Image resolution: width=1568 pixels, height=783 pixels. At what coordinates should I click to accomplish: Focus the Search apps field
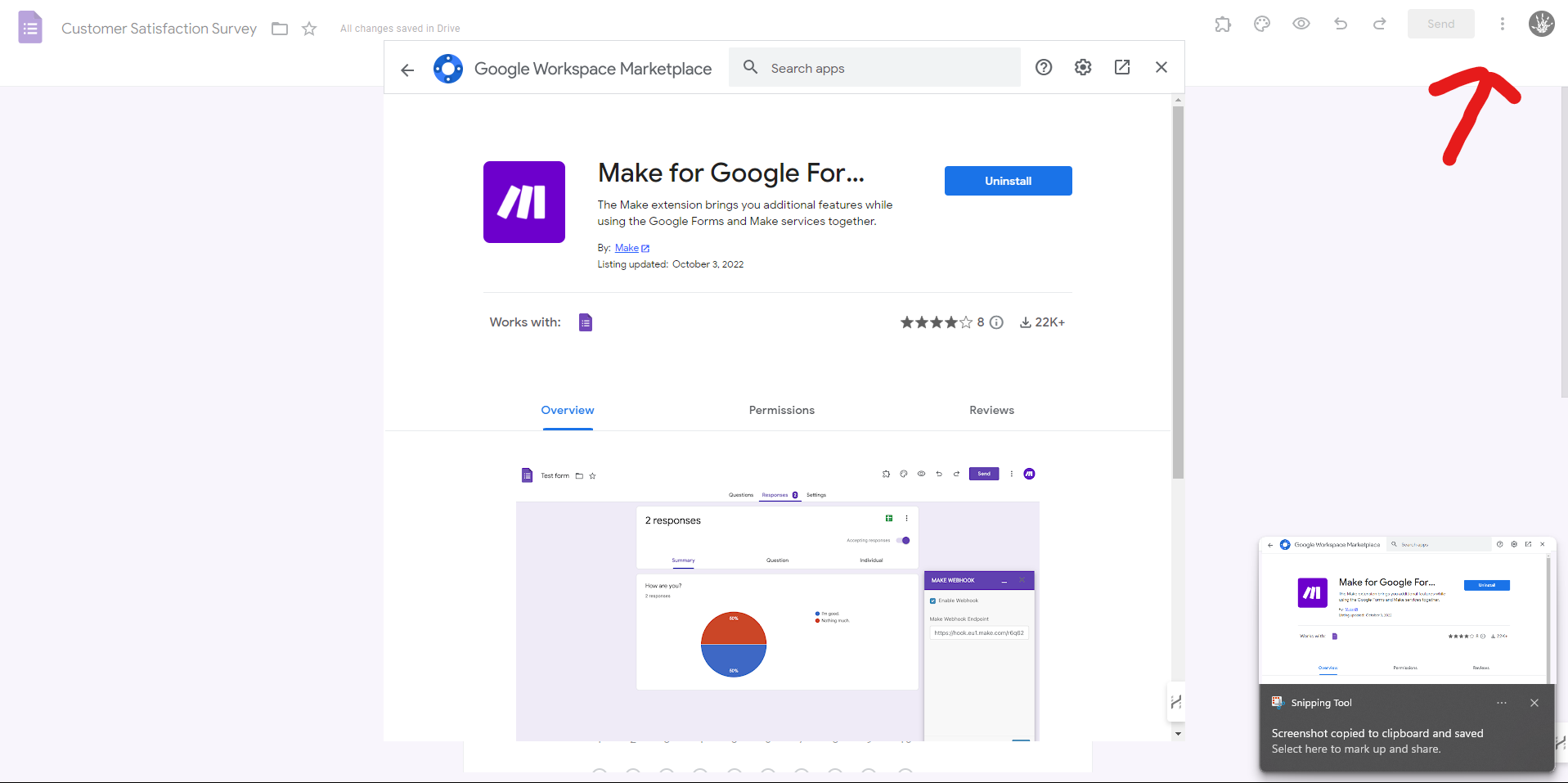[874, 68]
